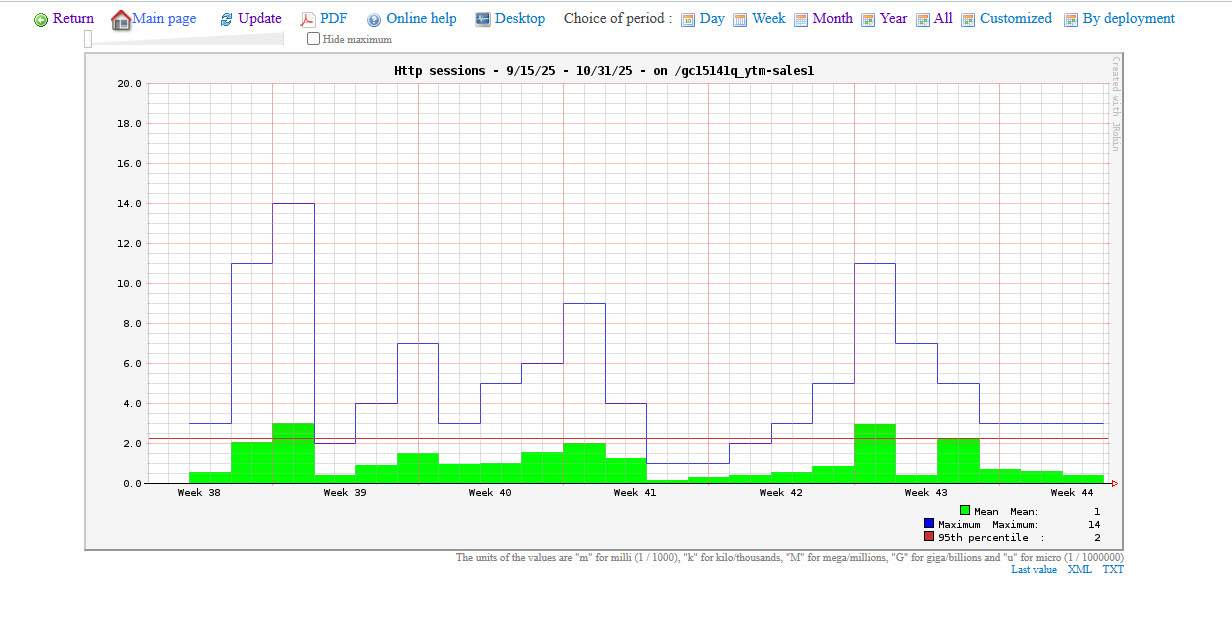Enable the Hide maximum checkbox
1232x640 pixels.
tap(314, 39)
